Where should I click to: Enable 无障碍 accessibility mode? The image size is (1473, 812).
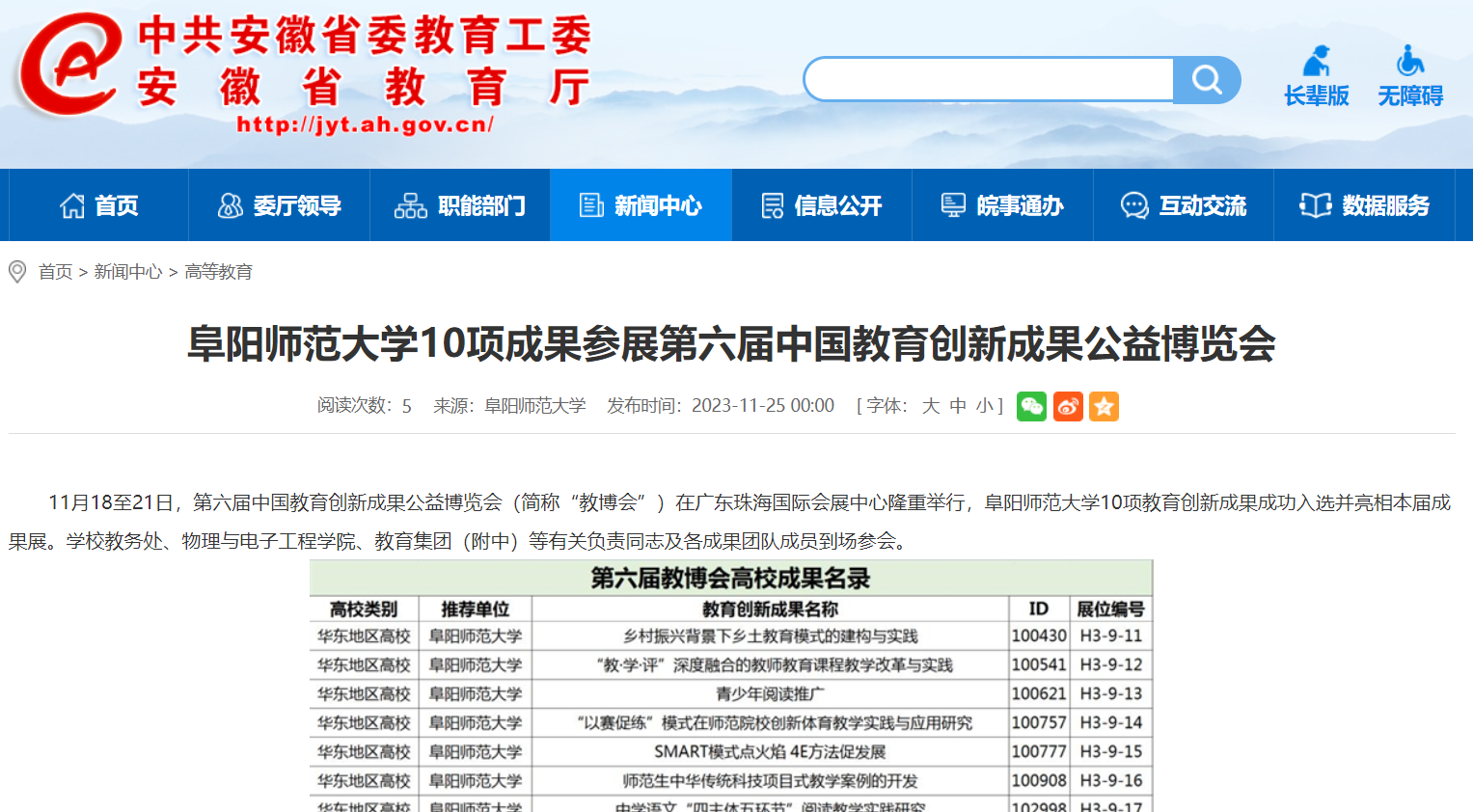tap(1409, 77)
